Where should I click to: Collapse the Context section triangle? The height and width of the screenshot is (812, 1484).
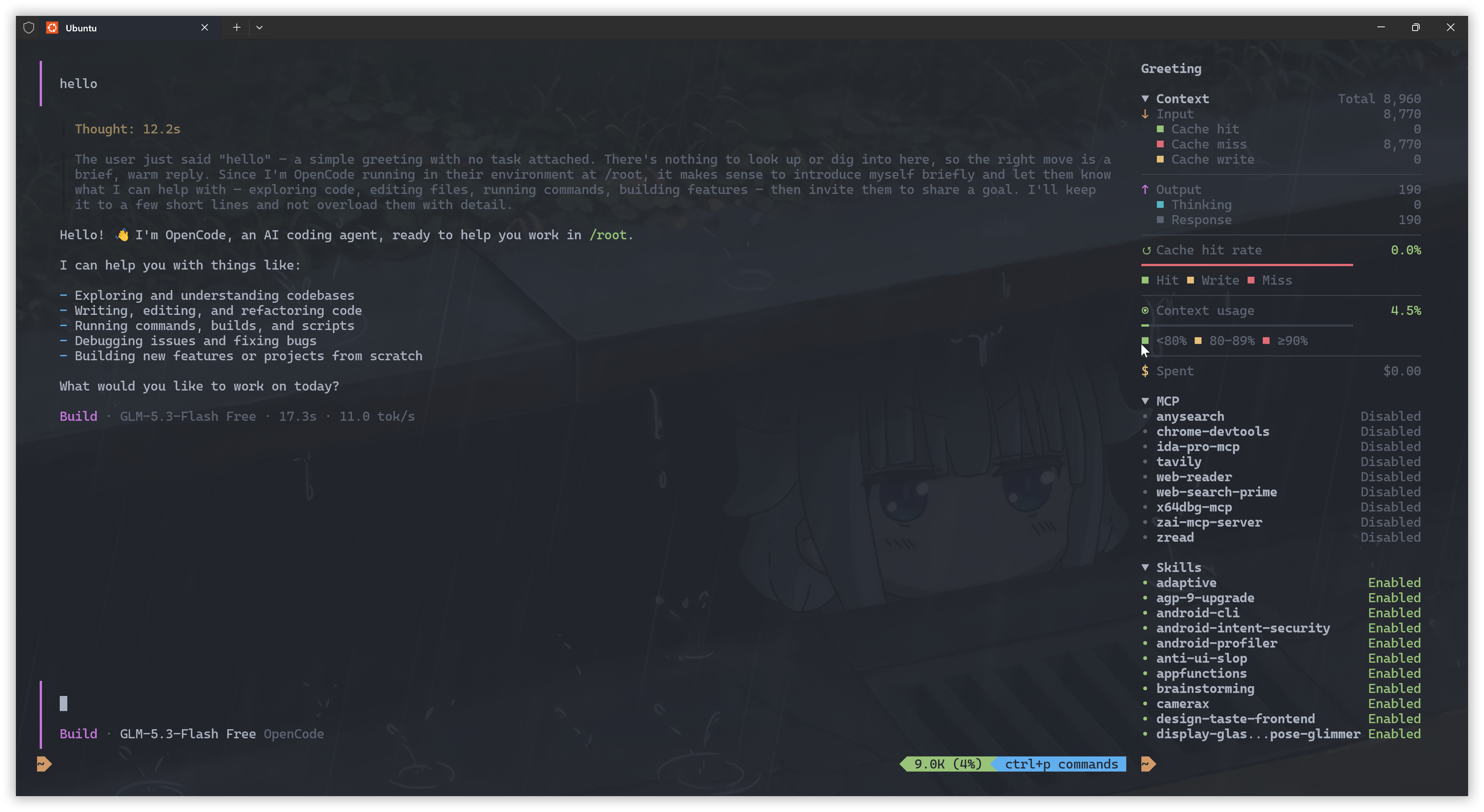pos(1145,99)
